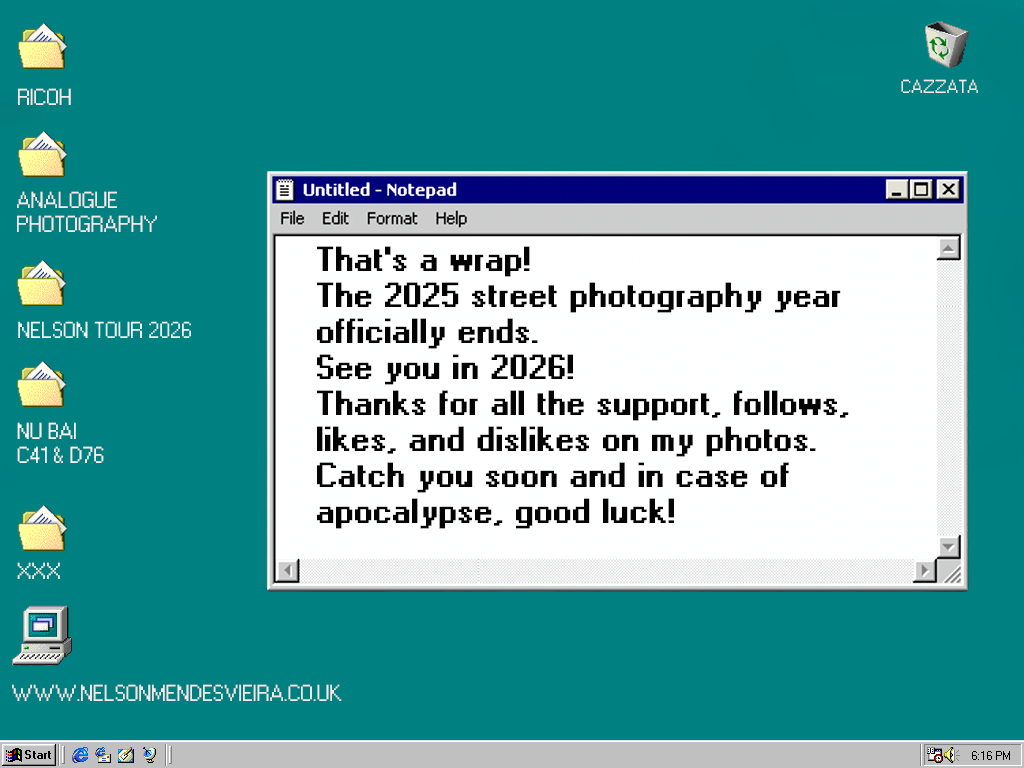
Task: Click the 6:16 PM taskbar clock
Action: pyautogui.click(x=990, y=756)
